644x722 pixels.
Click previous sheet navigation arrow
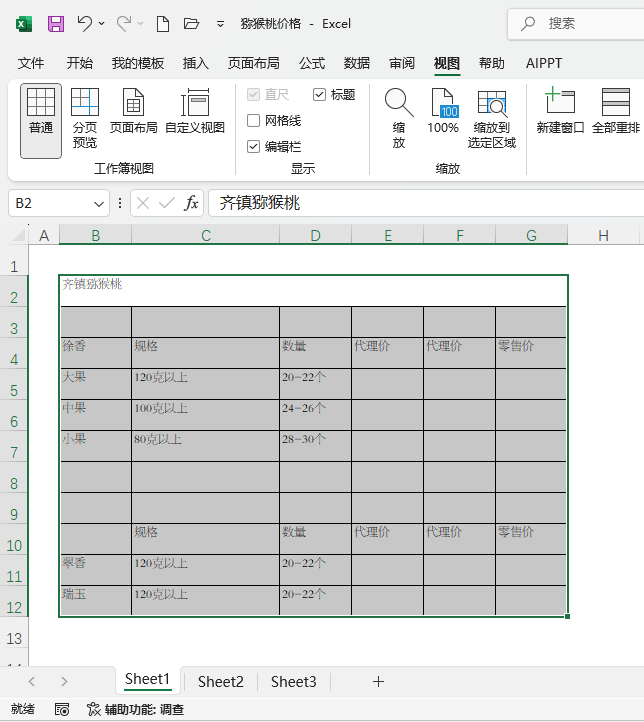click(x=32, y=681)
